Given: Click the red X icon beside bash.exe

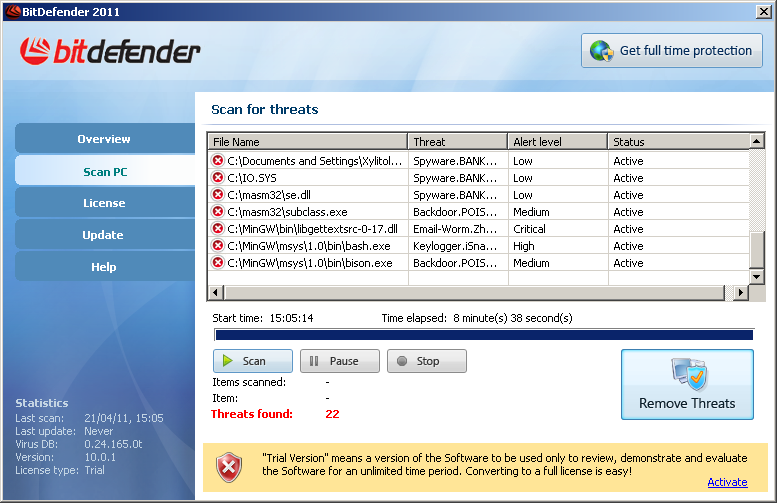Looking at the screenshot, I should 218,245.
